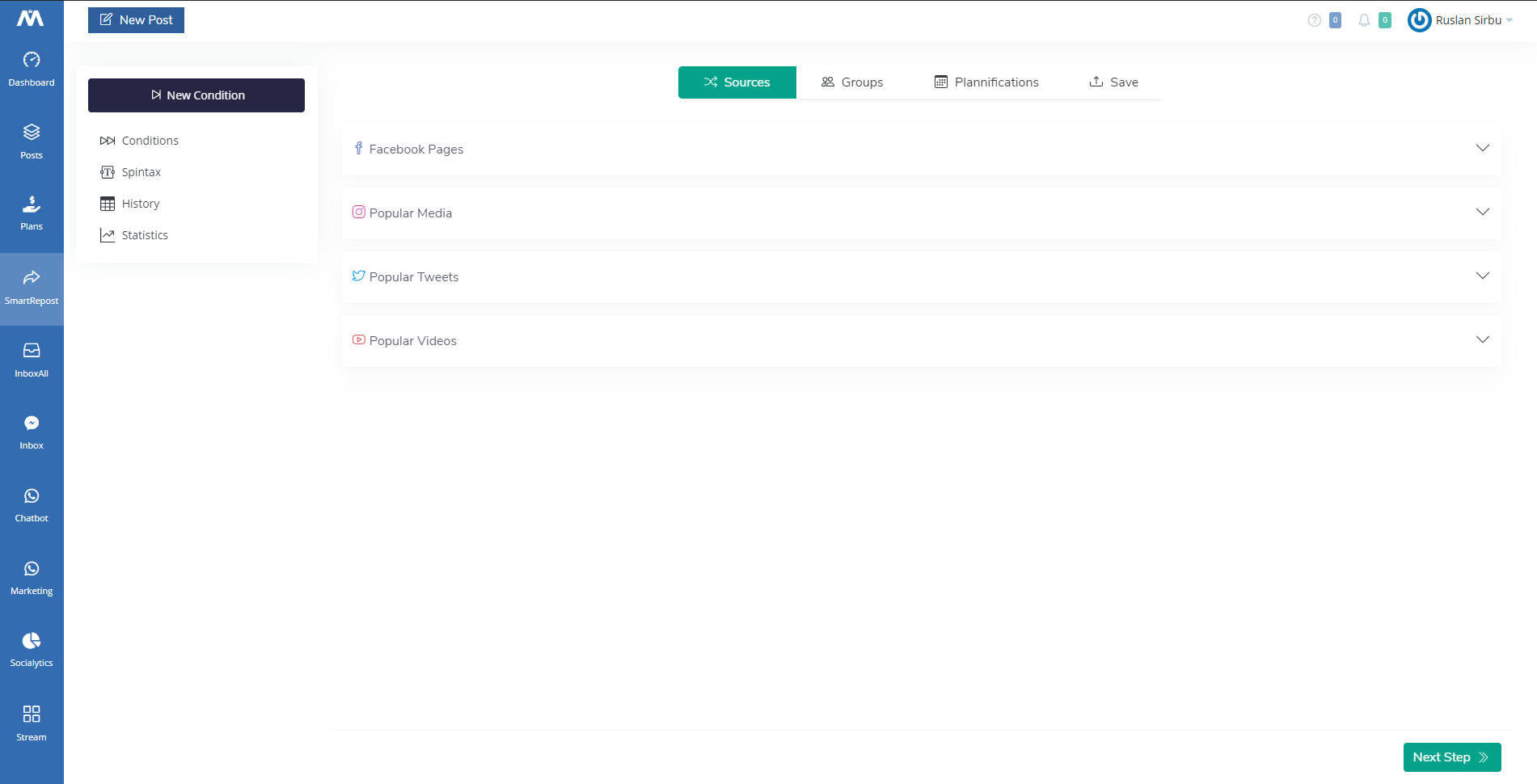
Task: Click the Instagram icon beside Popular Media
Action: [358, 212]
